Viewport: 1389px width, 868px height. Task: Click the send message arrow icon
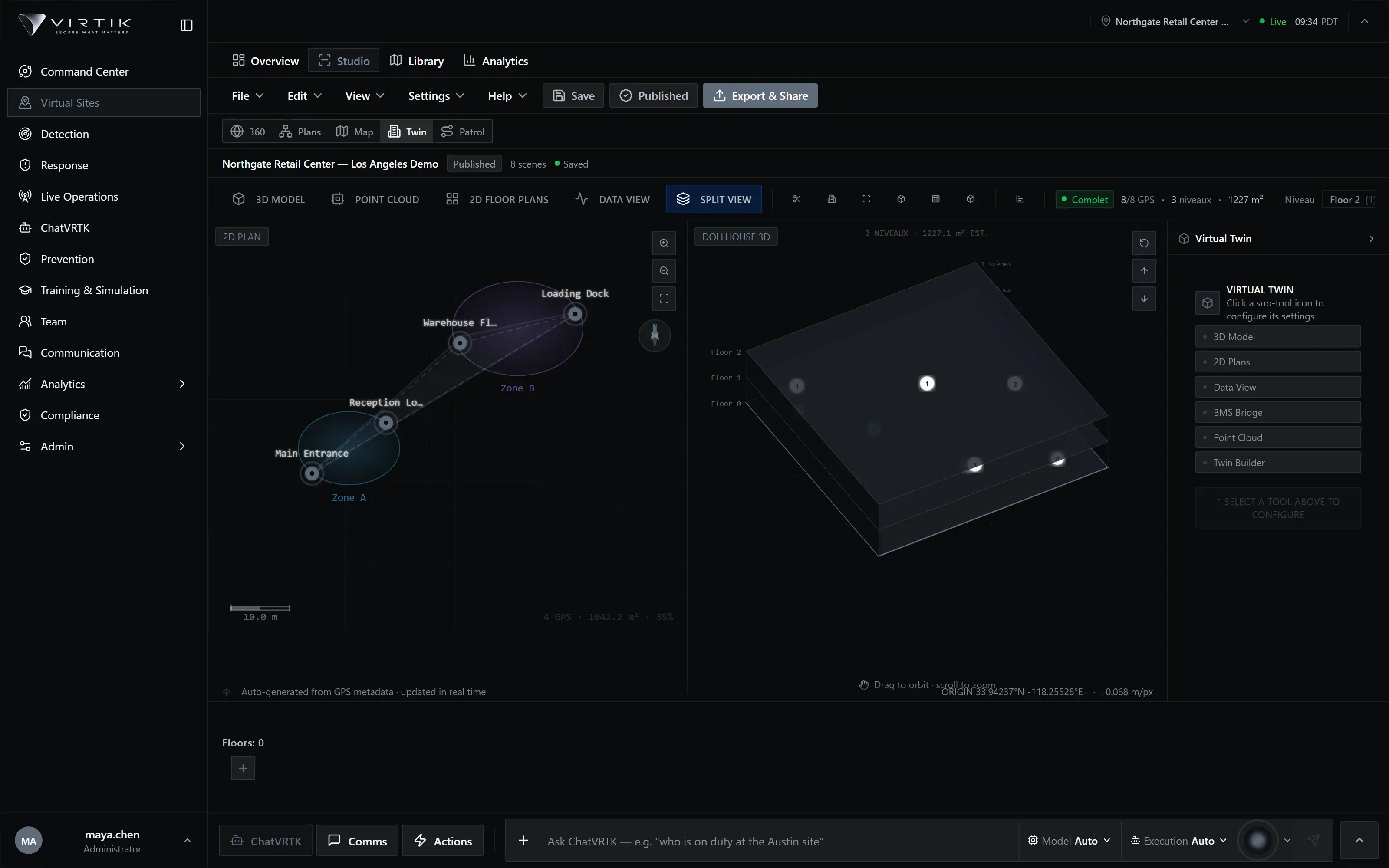(1313, 841)
